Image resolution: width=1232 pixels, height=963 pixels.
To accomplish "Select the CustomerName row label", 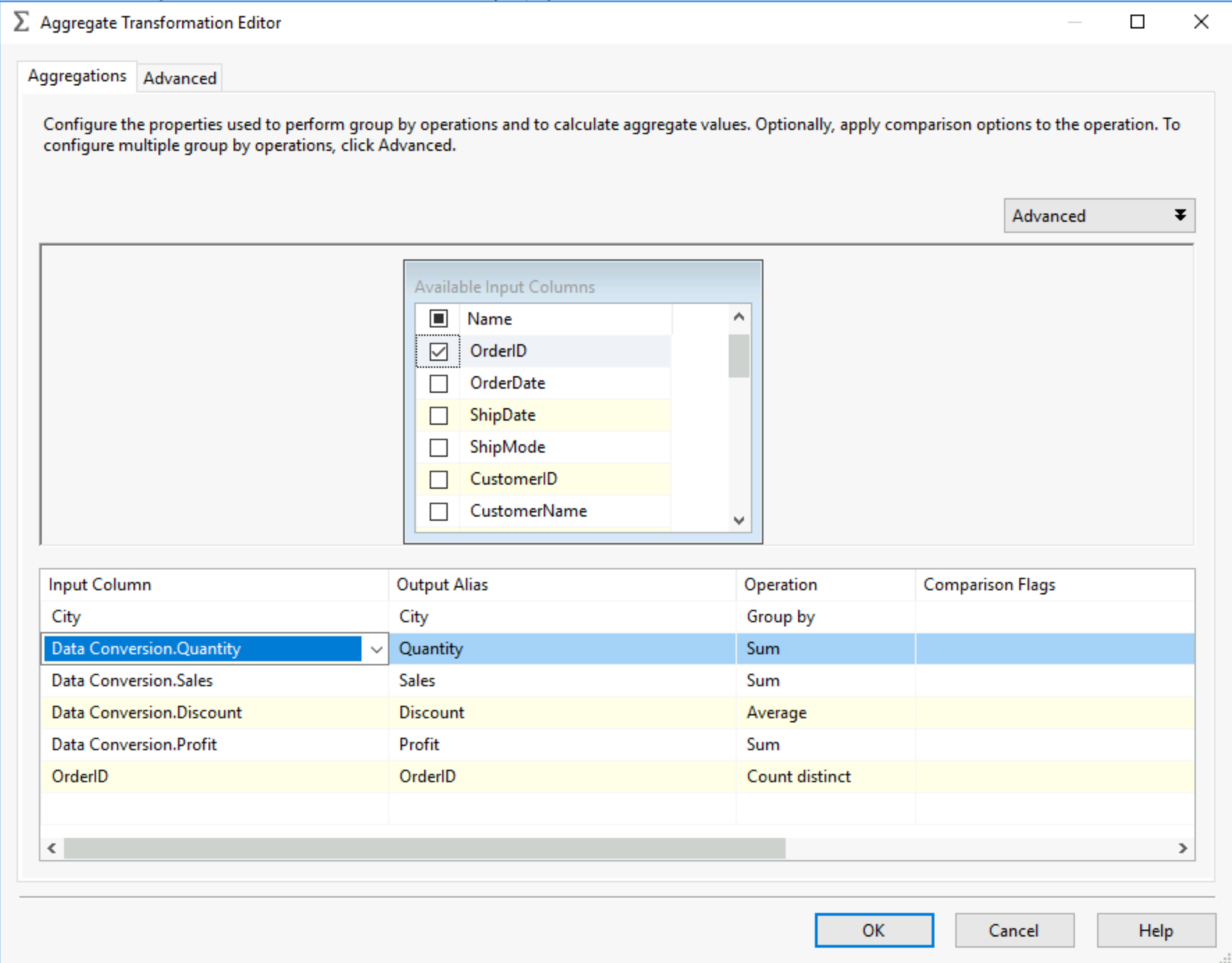I will 528,511.
